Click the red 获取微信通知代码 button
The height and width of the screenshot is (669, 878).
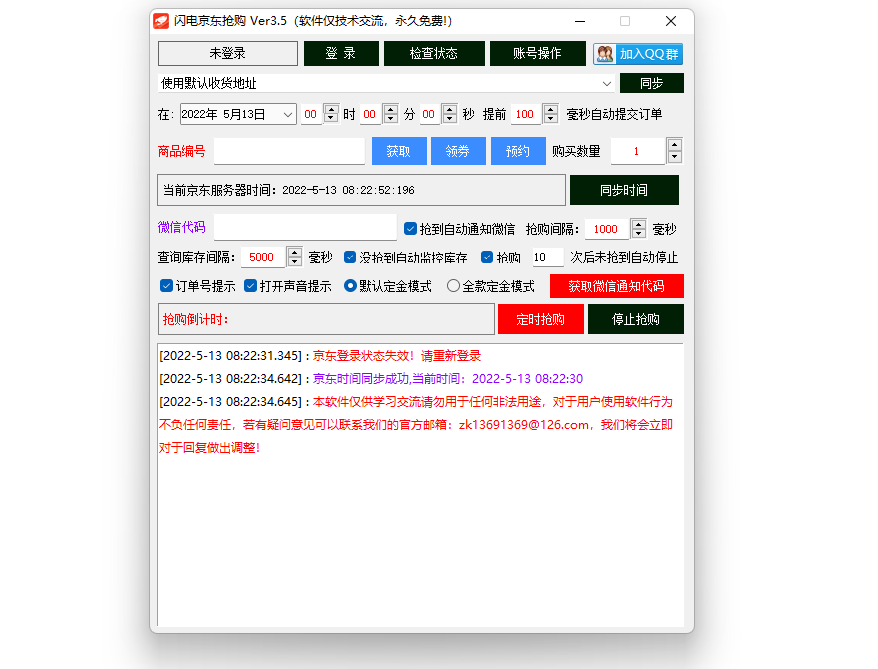[616, 285]
